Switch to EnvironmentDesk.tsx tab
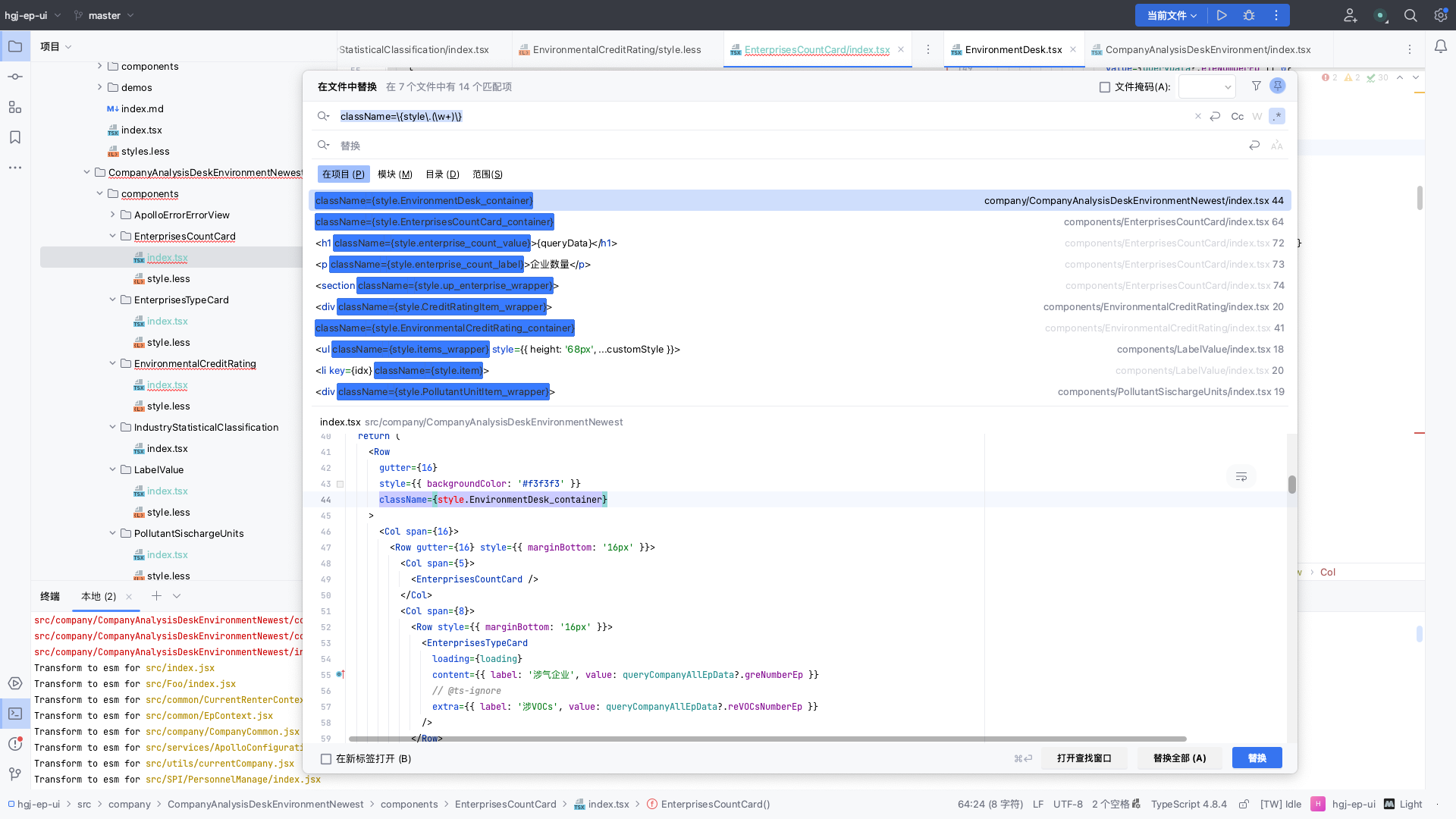Viewport: 1456px width, 819px height. pyautogui.click(x=1013, y=50)
